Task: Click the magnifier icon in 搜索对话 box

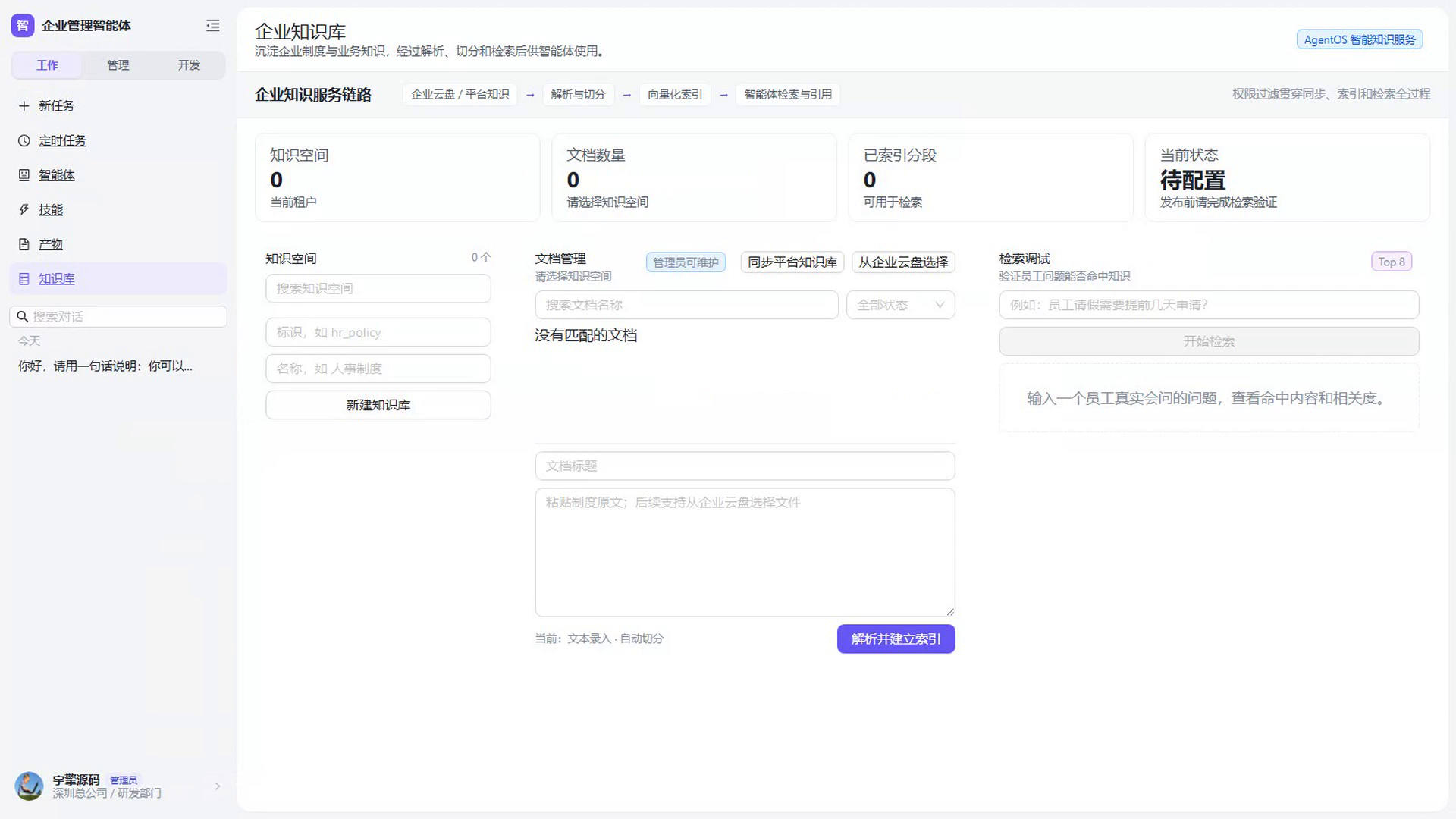Action: click(x=23, y=317)
